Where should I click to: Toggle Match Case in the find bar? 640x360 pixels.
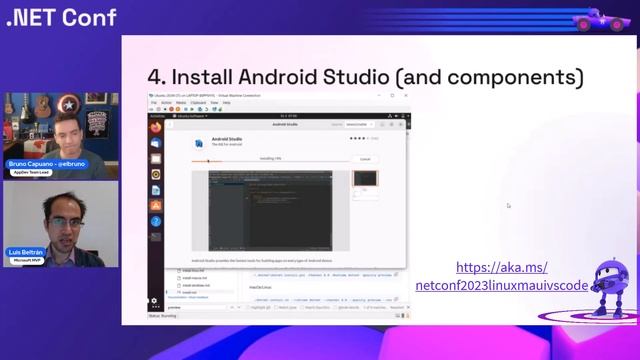point(286,307)
